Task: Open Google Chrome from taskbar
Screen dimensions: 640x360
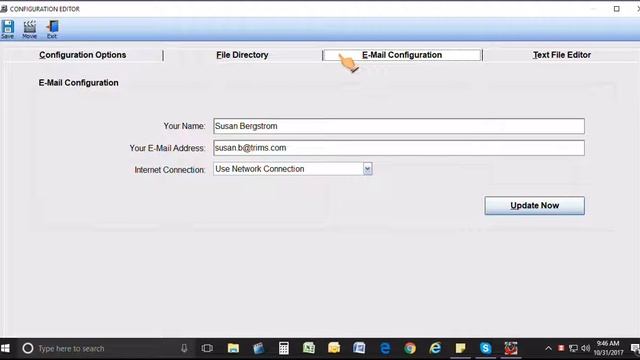Action: tap(410, 348)
